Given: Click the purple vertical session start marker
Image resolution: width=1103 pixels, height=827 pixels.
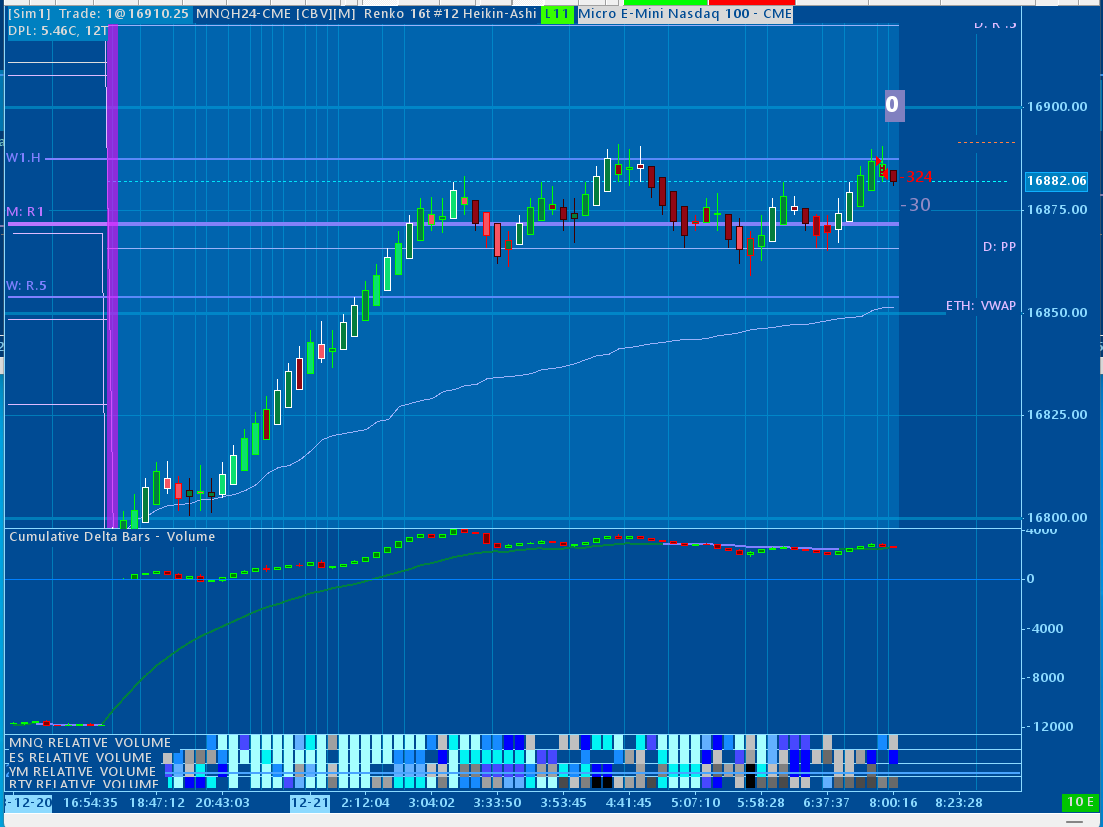Looking at the screenshot, I should pos(111,278).
